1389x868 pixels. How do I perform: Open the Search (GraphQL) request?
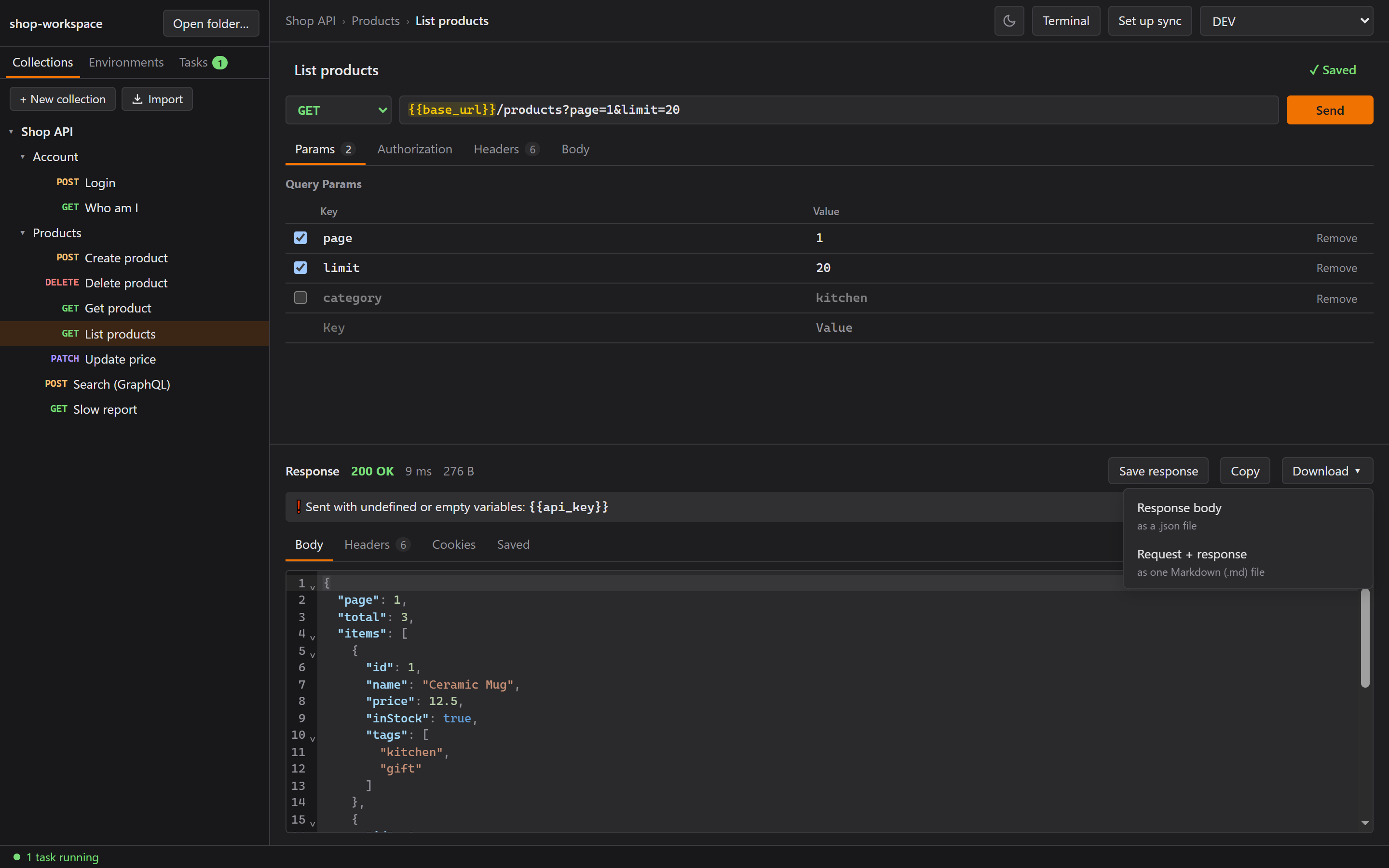pyautogui.click(x=134, y=384)
